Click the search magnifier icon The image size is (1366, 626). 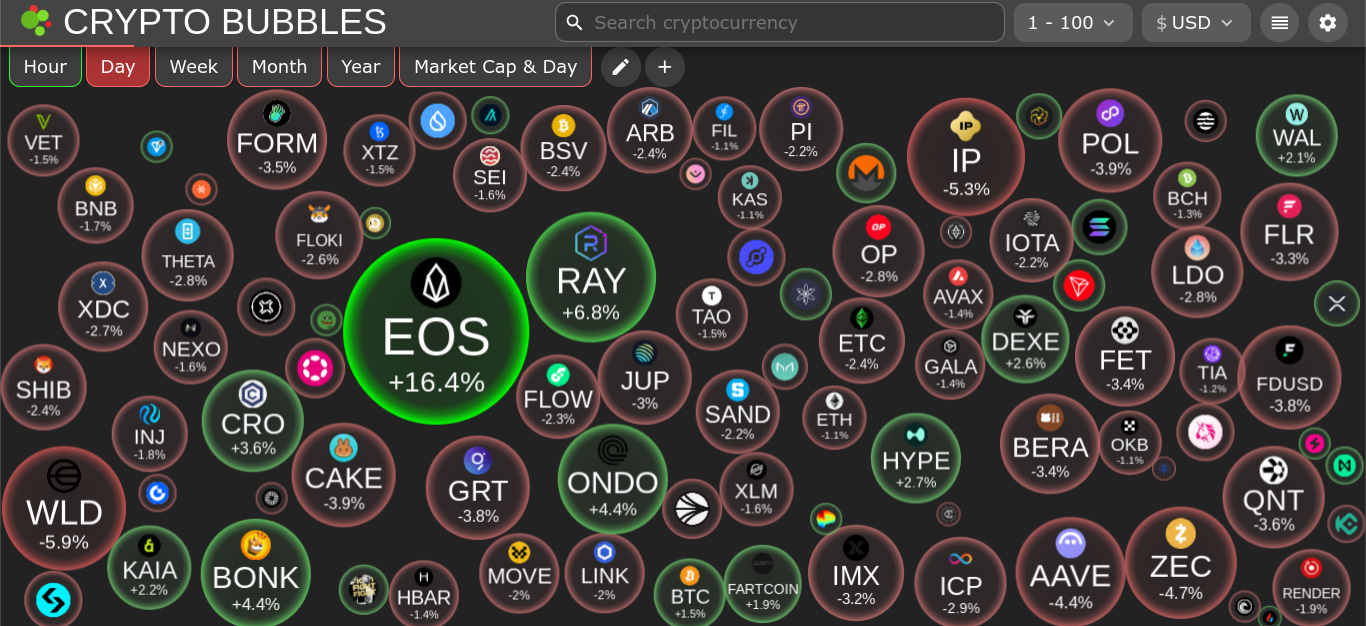click(x=574, y=22)
